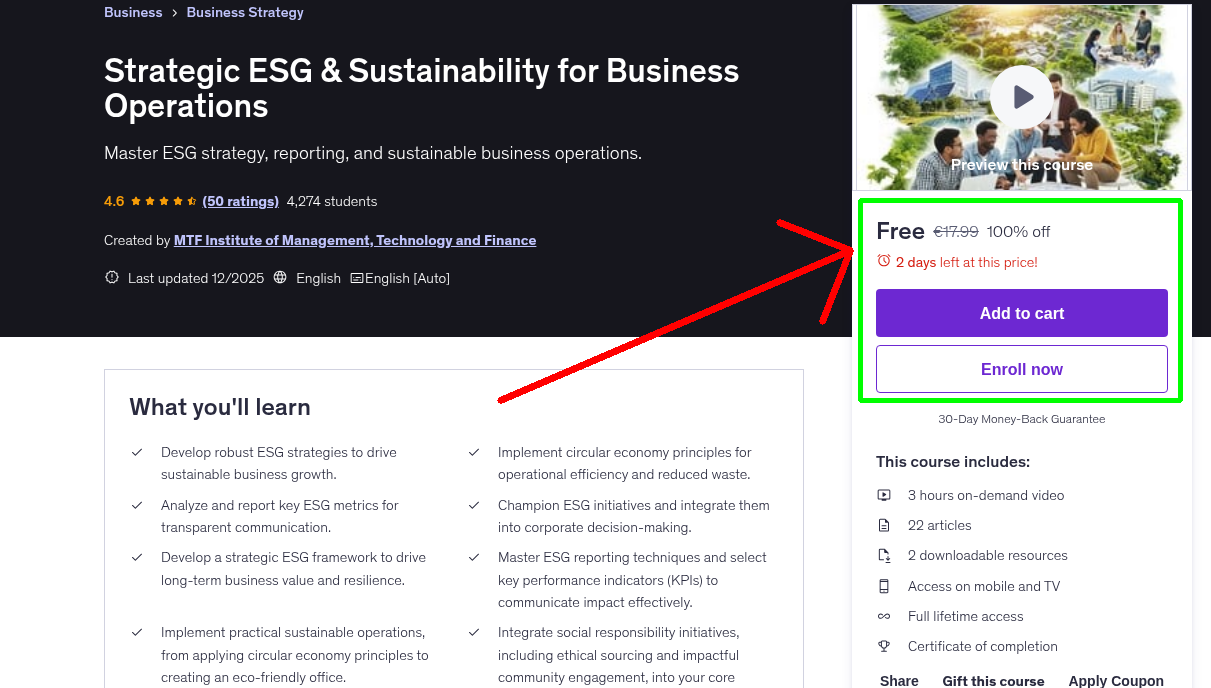The height and width of the screenshot is (688, 1211).
Task: Click the lifetime access infinity icon
Action: tap(884, 616)
